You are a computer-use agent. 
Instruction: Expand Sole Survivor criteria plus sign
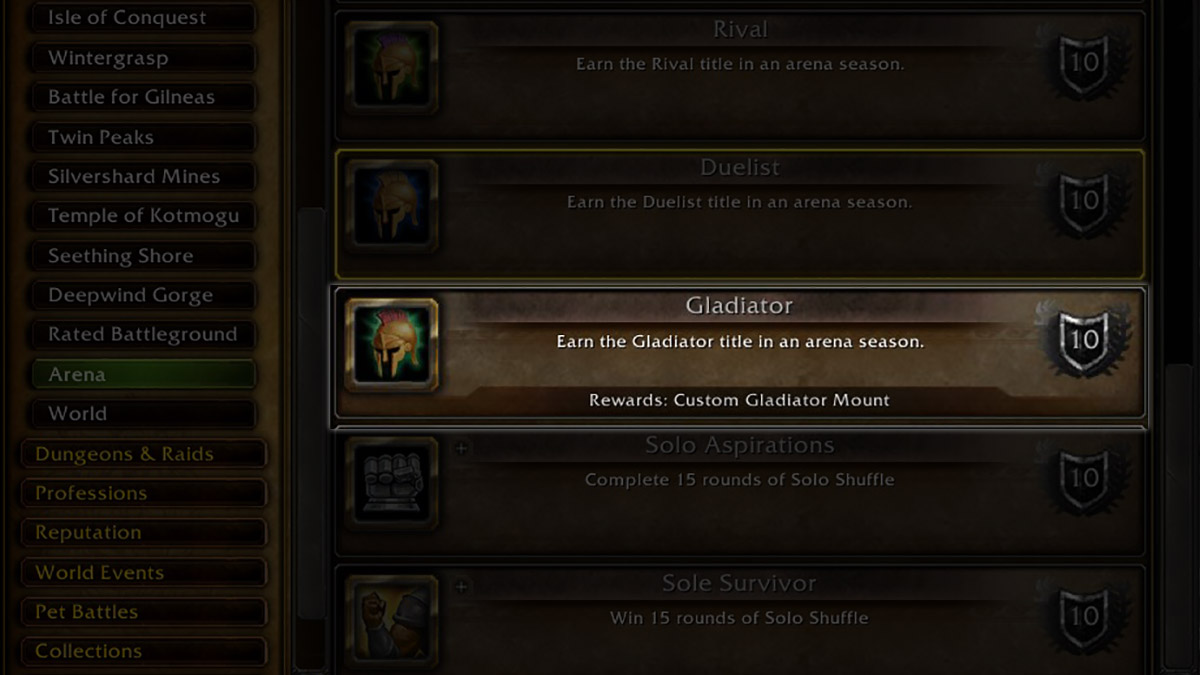tap(461, 587)
